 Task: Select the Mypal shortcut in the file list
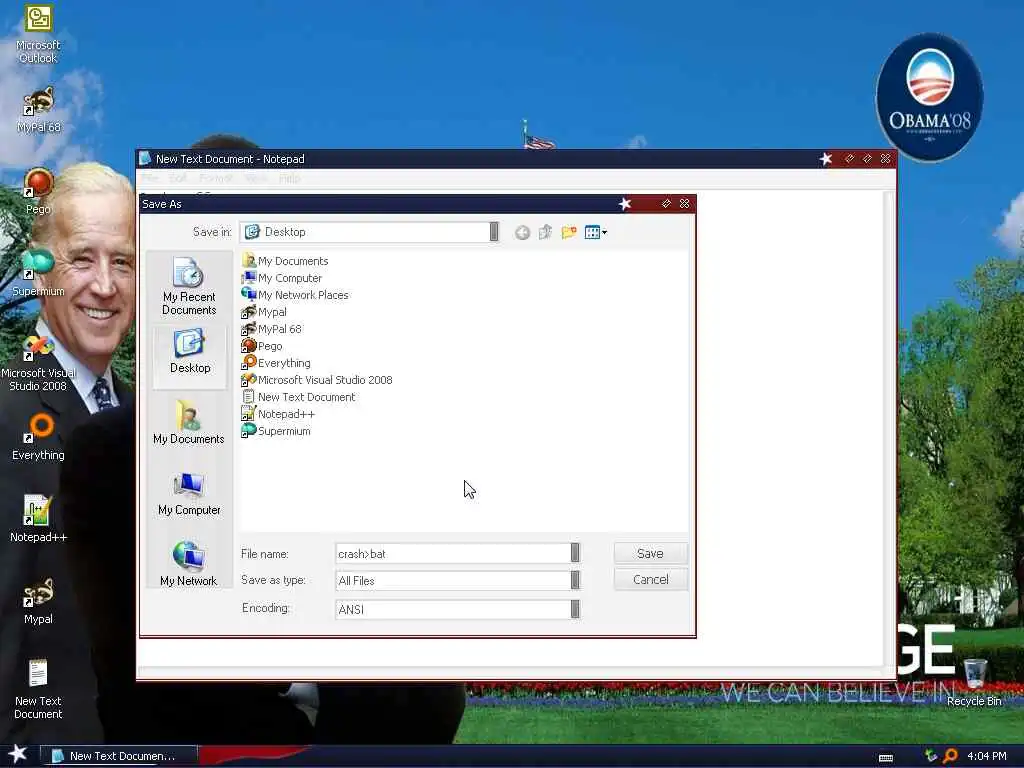point(264,312)
